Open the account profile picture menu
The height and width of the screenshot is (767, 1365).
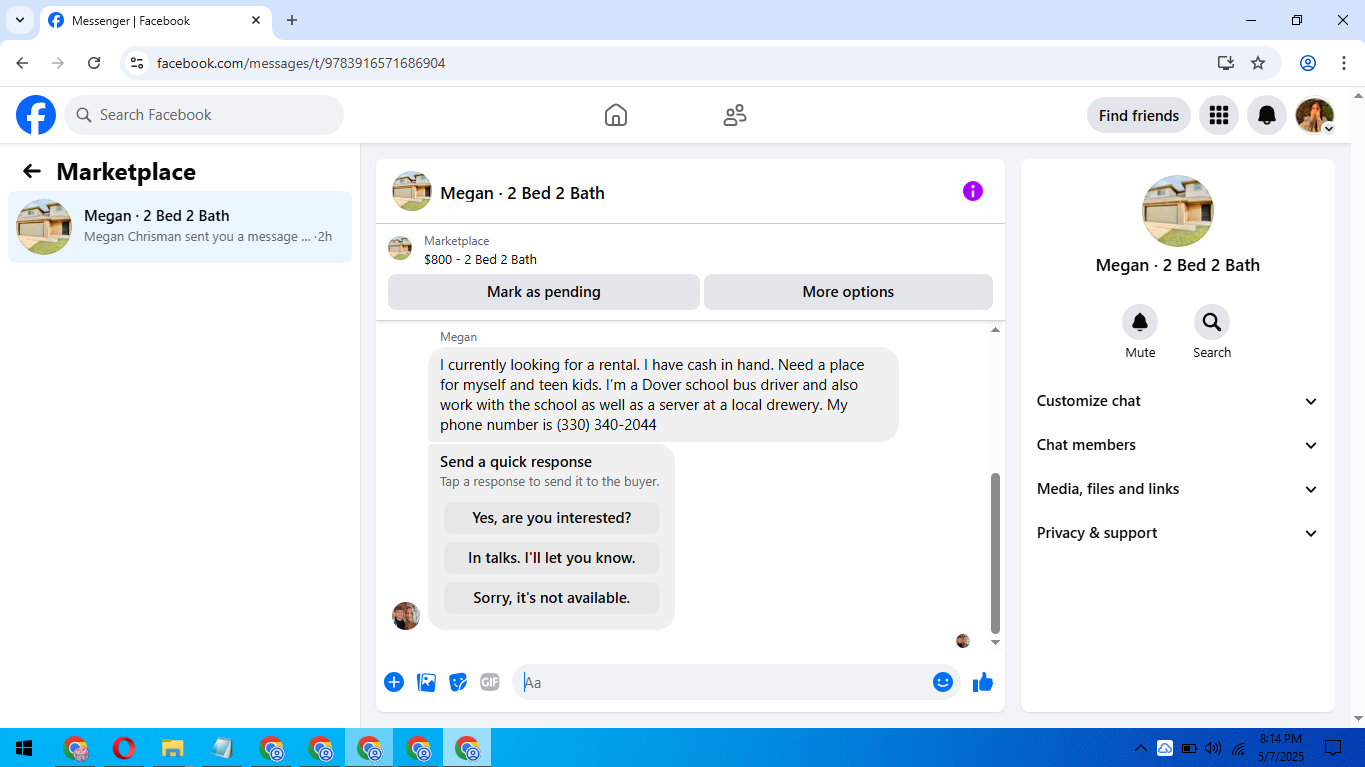[x=1315, y=115]
